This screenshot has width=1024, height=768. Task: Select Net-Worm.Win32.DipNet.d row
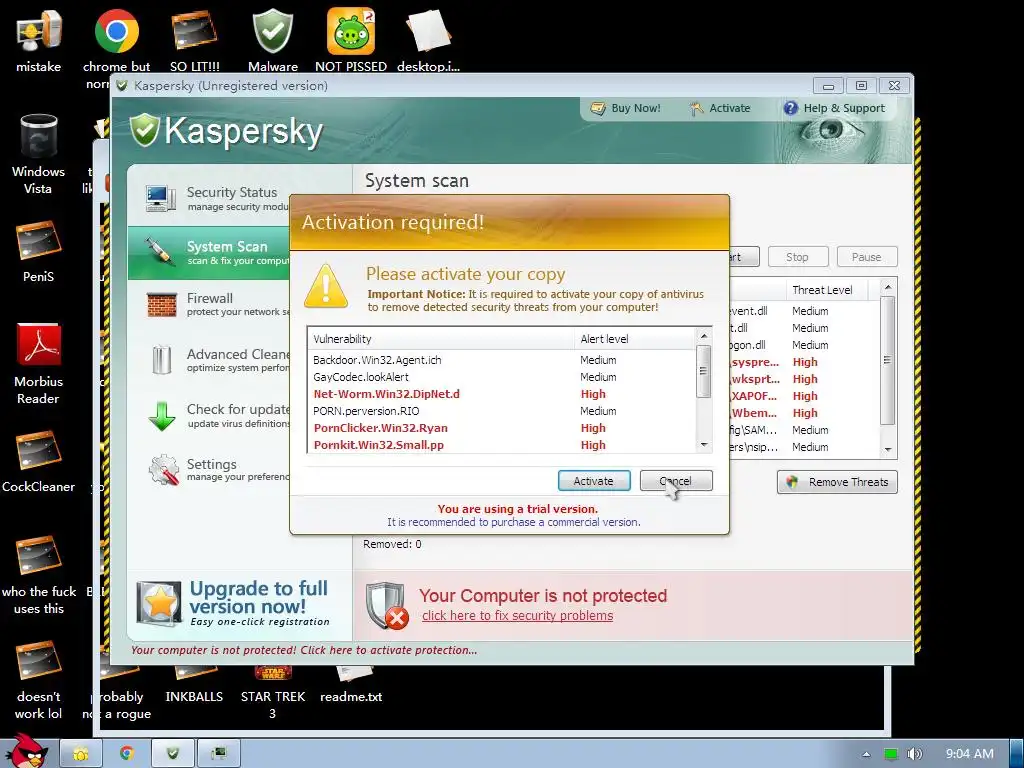[x=502, y=394]
